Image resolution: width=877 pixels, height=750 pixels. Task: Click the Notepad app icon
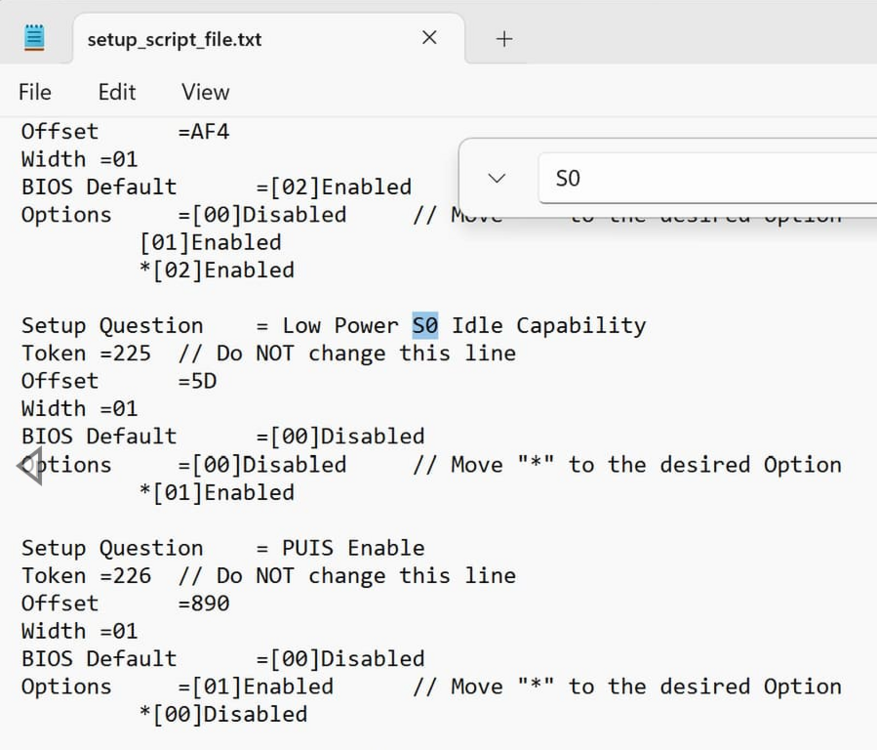pyautogui.click(x=34, y=37)
